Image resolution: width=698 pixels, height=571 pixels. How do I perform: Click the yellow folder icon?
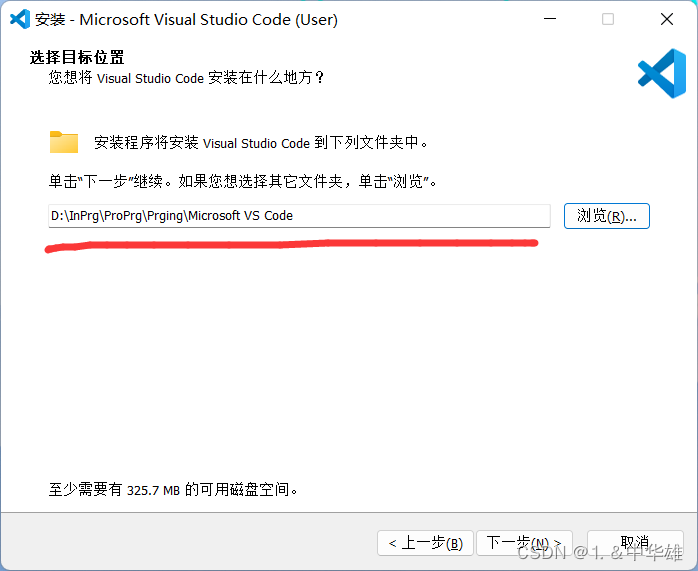[x=64, y=142]
